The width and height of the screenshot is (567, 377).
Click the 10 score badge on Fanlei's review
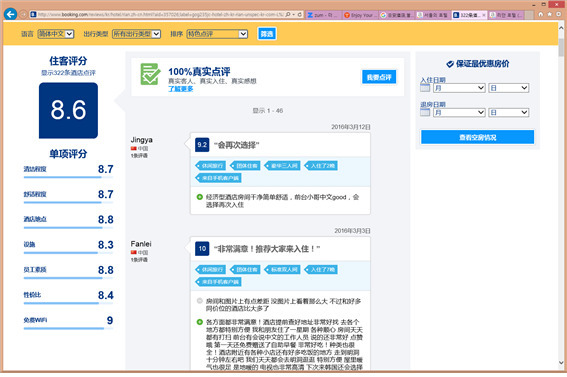coord(202,249)
